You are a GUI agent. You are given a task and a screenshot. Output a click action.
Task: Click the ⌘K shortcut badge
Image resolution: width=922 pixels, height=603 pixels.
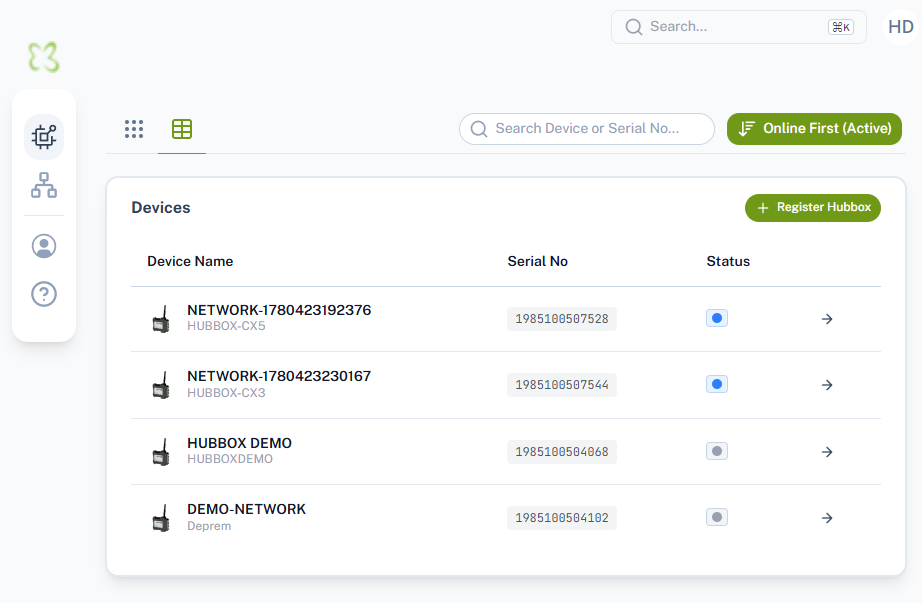tap(841, 27)
